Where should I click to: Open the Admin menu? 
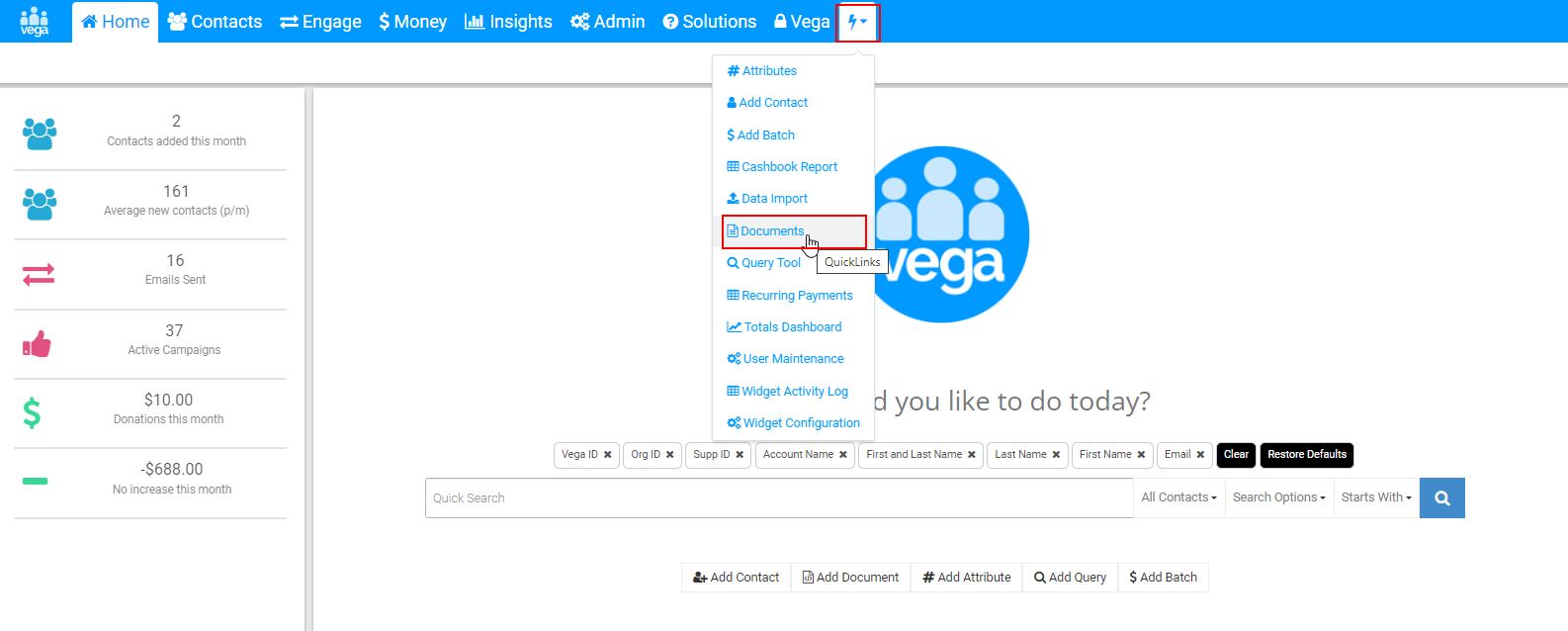607,22
